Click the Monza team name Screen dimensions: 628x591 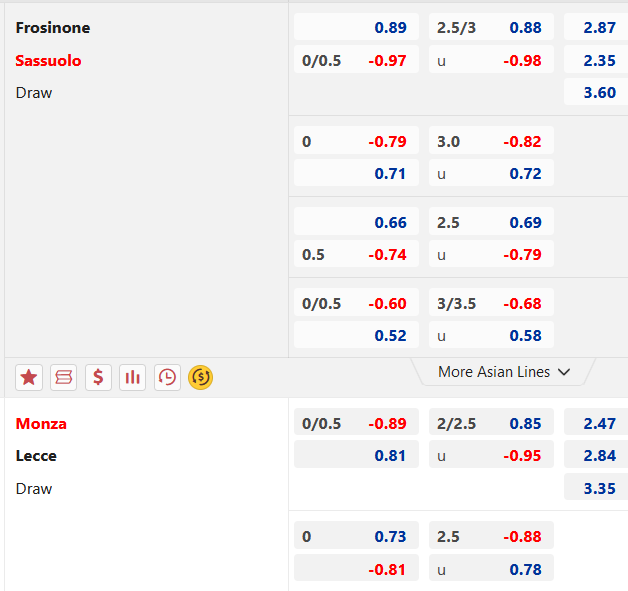point(41,424)
